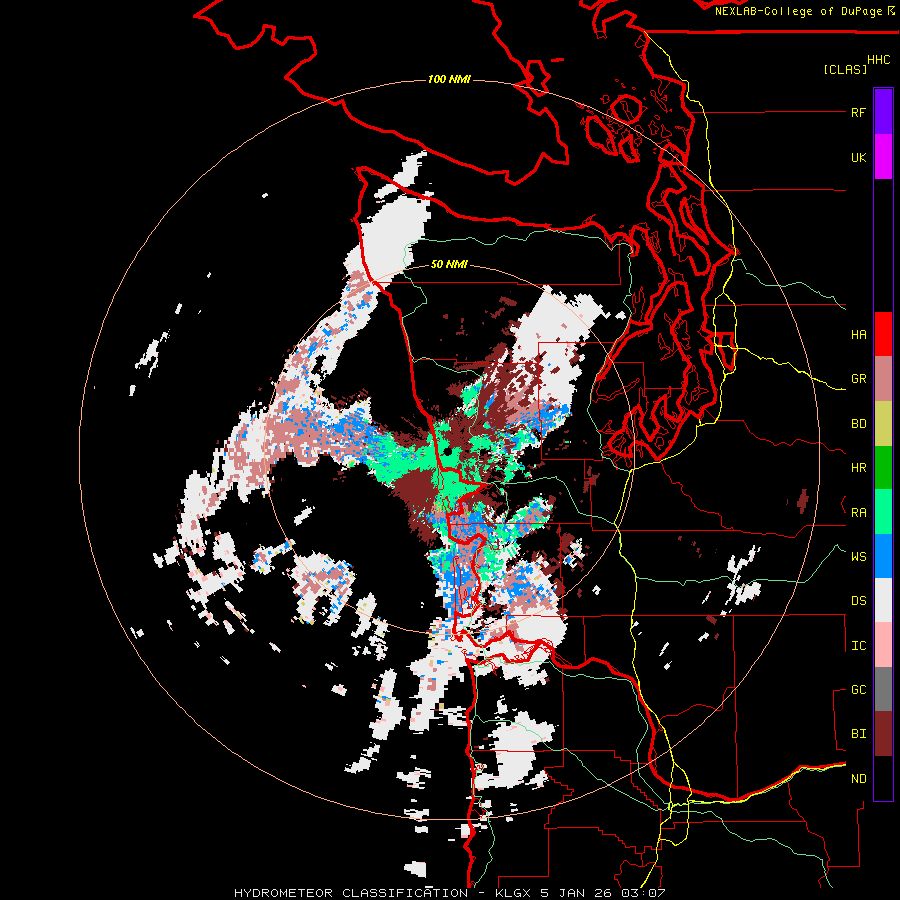900x900 pixels.
Task: Click the WS blue legend swatch
Action: click(x=883, y=556)
